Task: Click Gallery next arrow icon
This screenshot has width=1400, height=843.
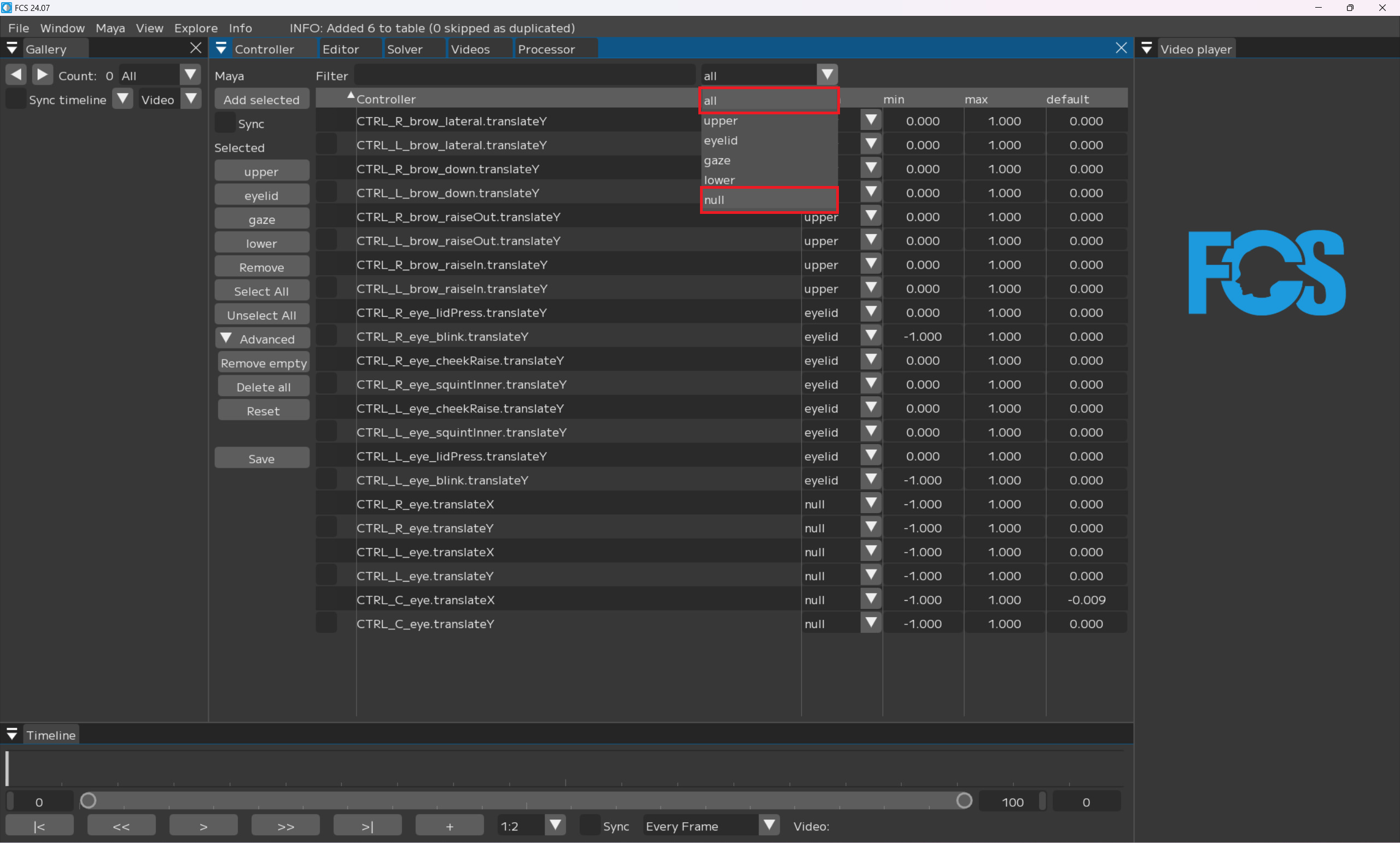Action: [43, 75]
